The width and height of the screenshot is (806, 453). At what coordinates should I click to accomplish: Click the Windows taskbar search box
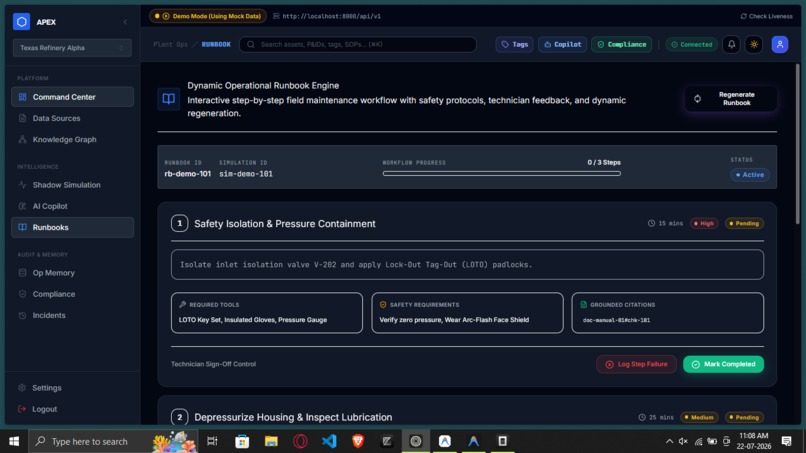click(x=113, y=441)
